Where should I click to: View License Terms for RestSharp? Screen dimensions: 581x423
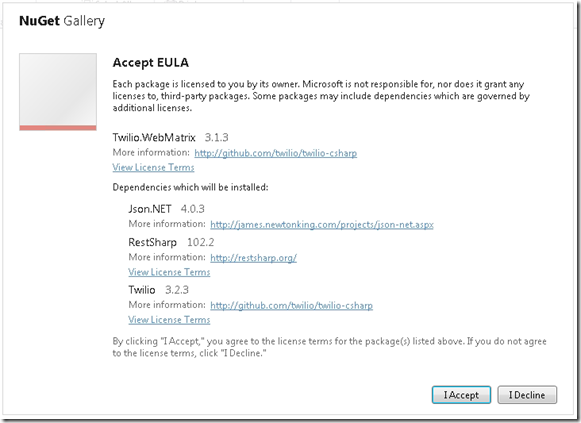pos(169,272)
